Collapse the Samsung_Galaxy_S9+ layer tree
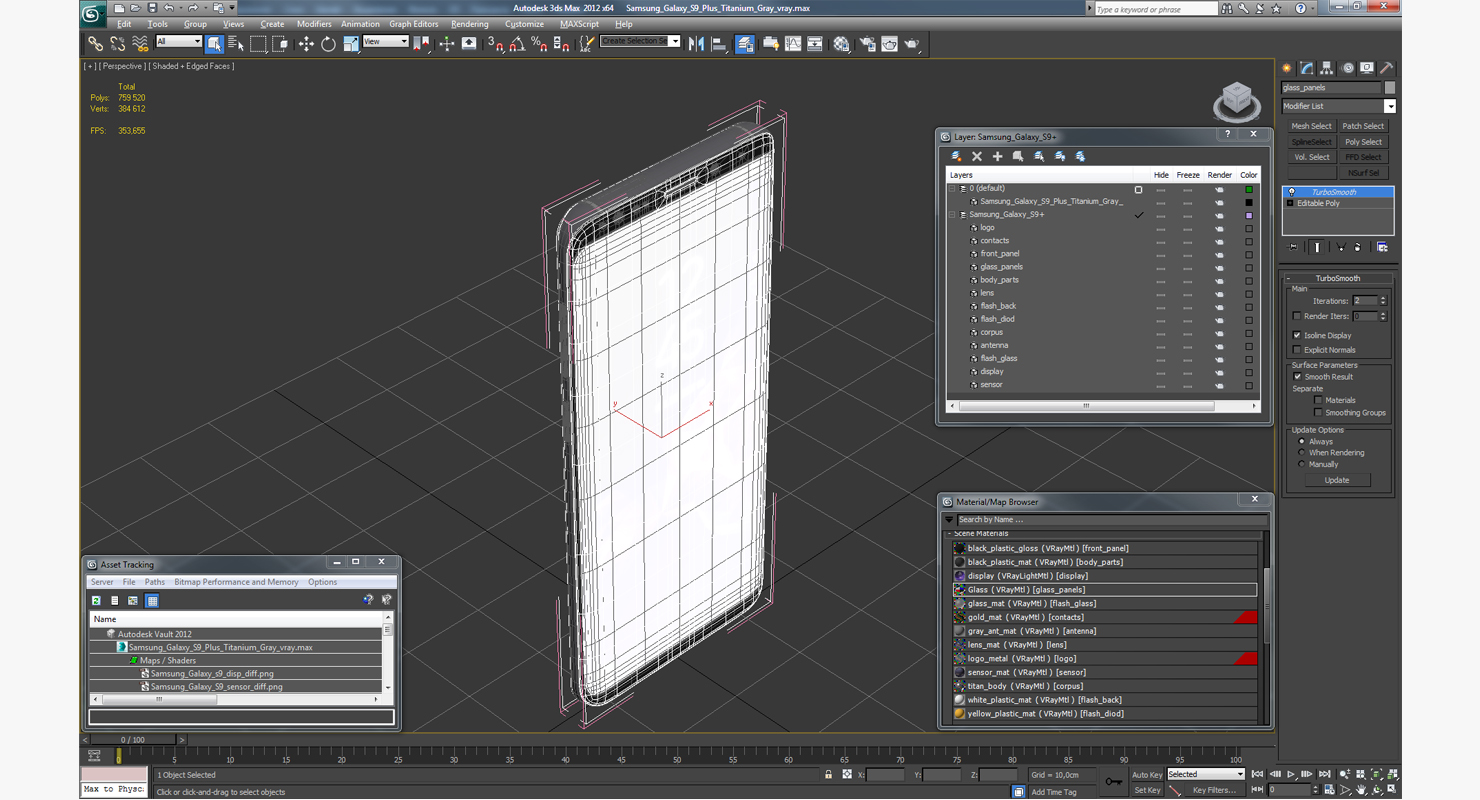Viewport: 1480px width, 800px height. tap(952, 215)
